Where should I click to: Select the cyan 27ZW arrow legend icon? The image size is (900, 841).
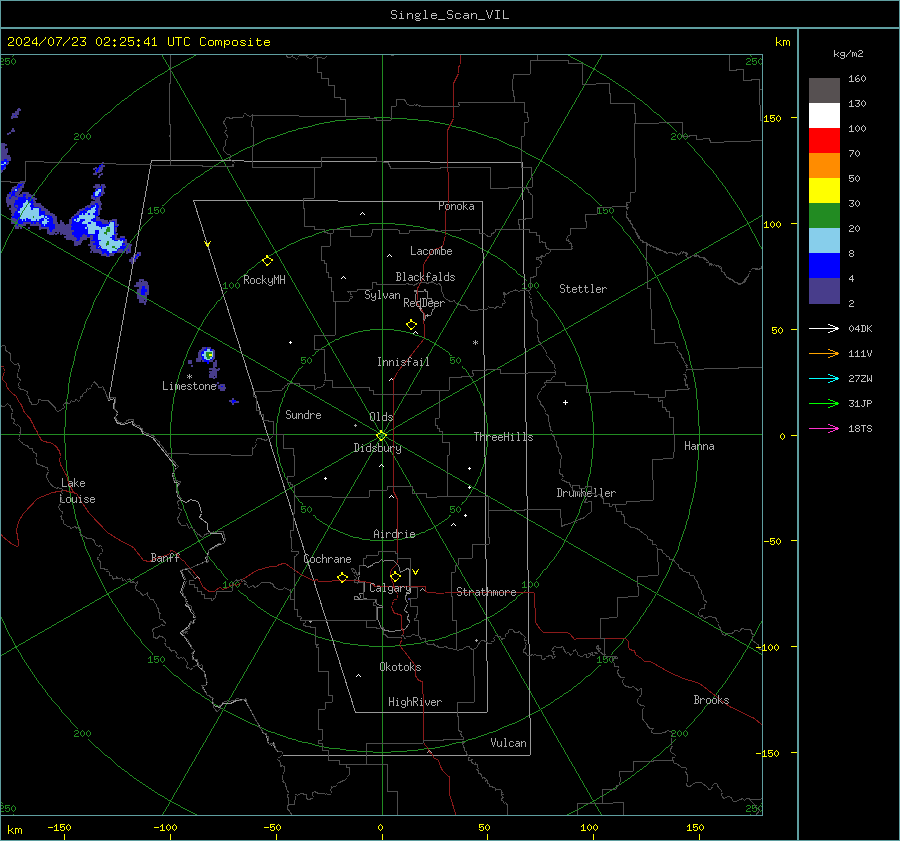pyautogui.click(x=824, y=378)
